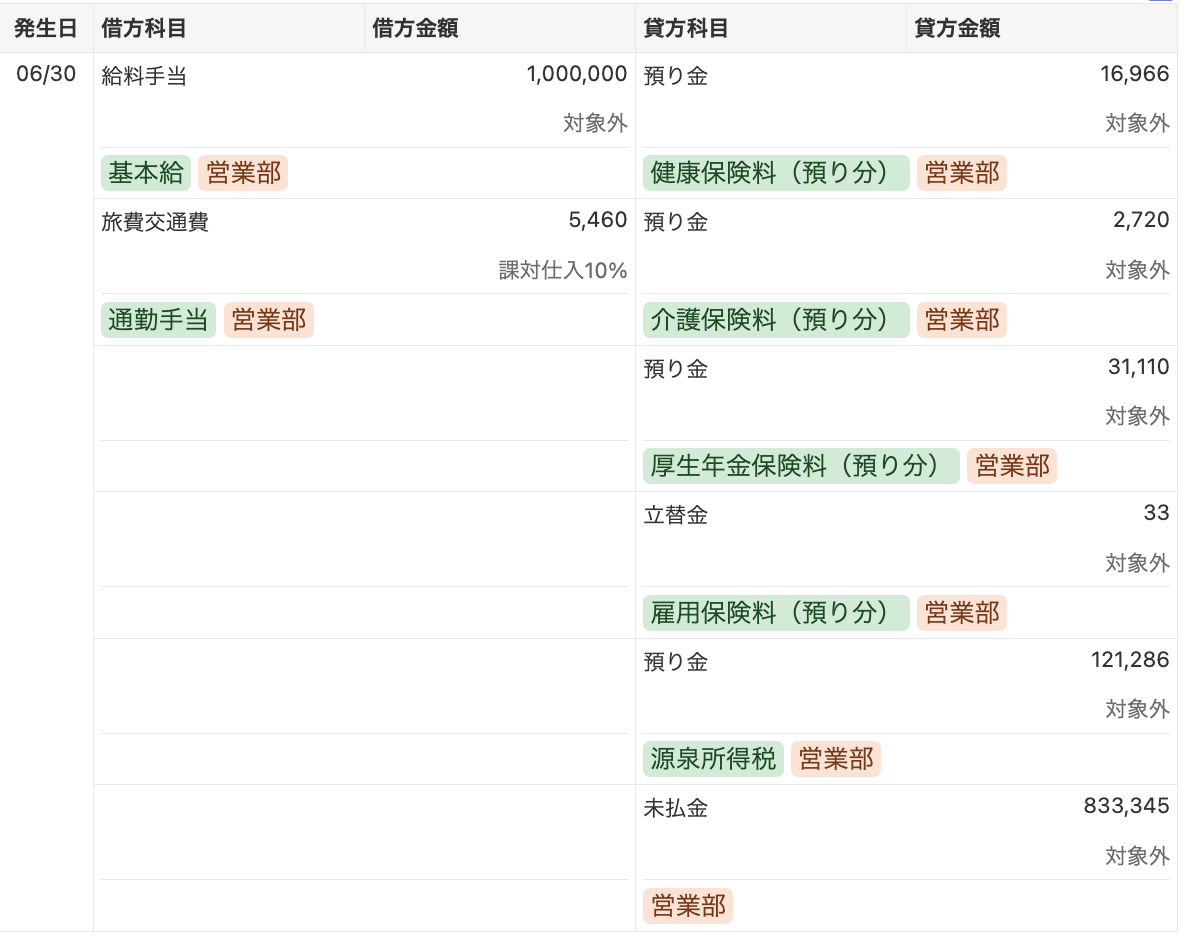The height and width of the screenshot is (940, 1186).
Task: Select the 給料手当 debit account
Action: (144, 76)
